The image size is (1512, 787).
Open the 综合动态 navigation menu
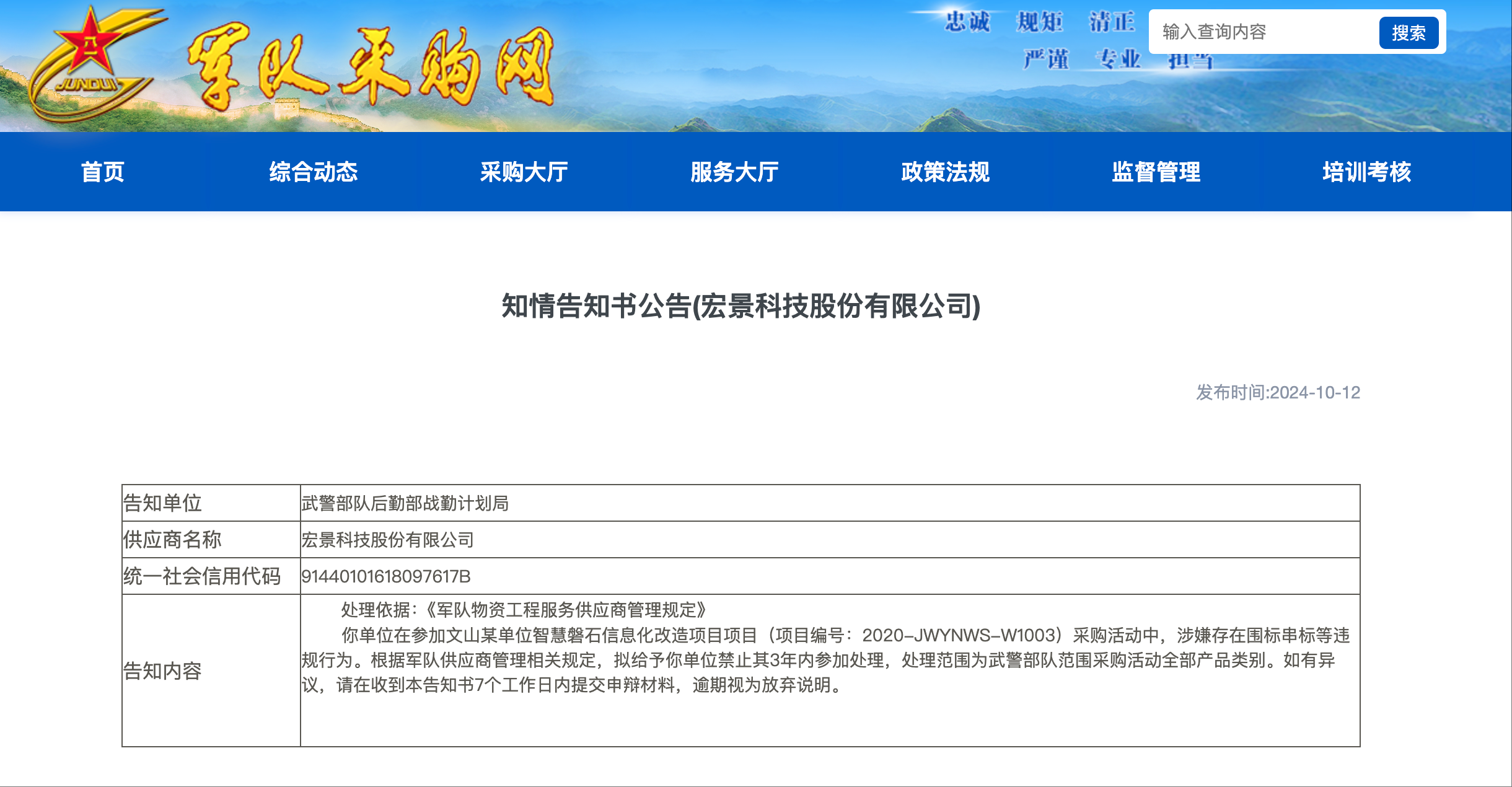(x=314, y=172)
